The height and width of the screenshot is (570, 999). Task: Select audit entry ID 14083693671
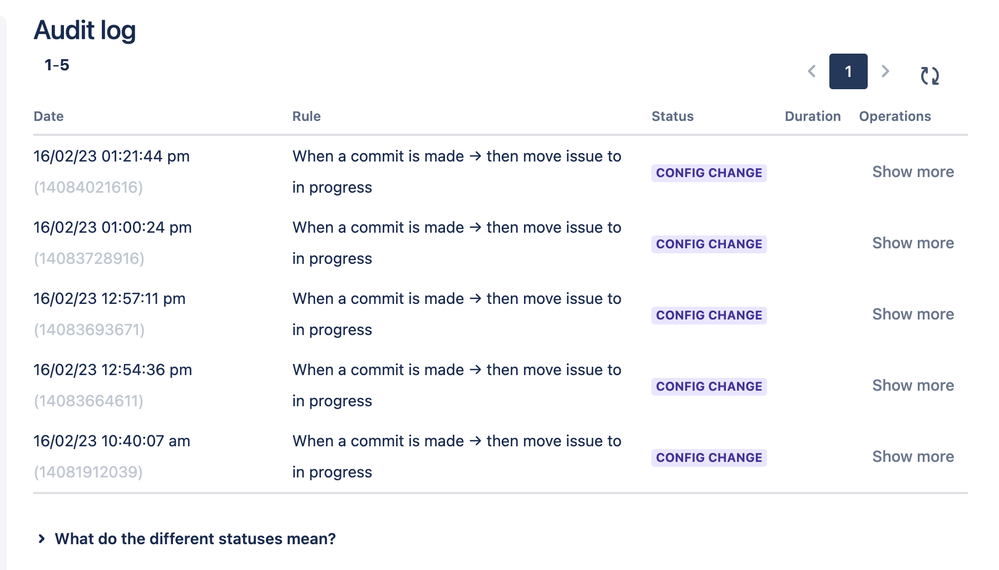tap(89, 330)
